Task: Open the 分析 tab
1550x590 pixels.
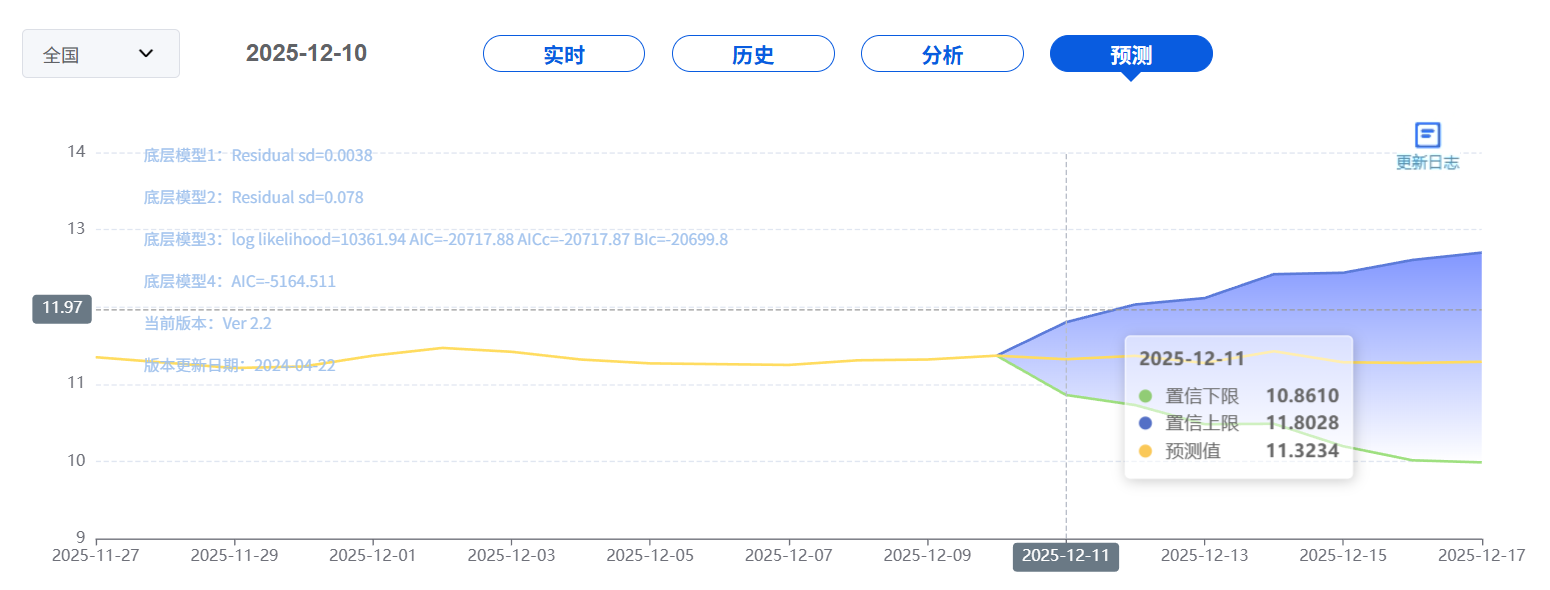Action: click(942, 54)
